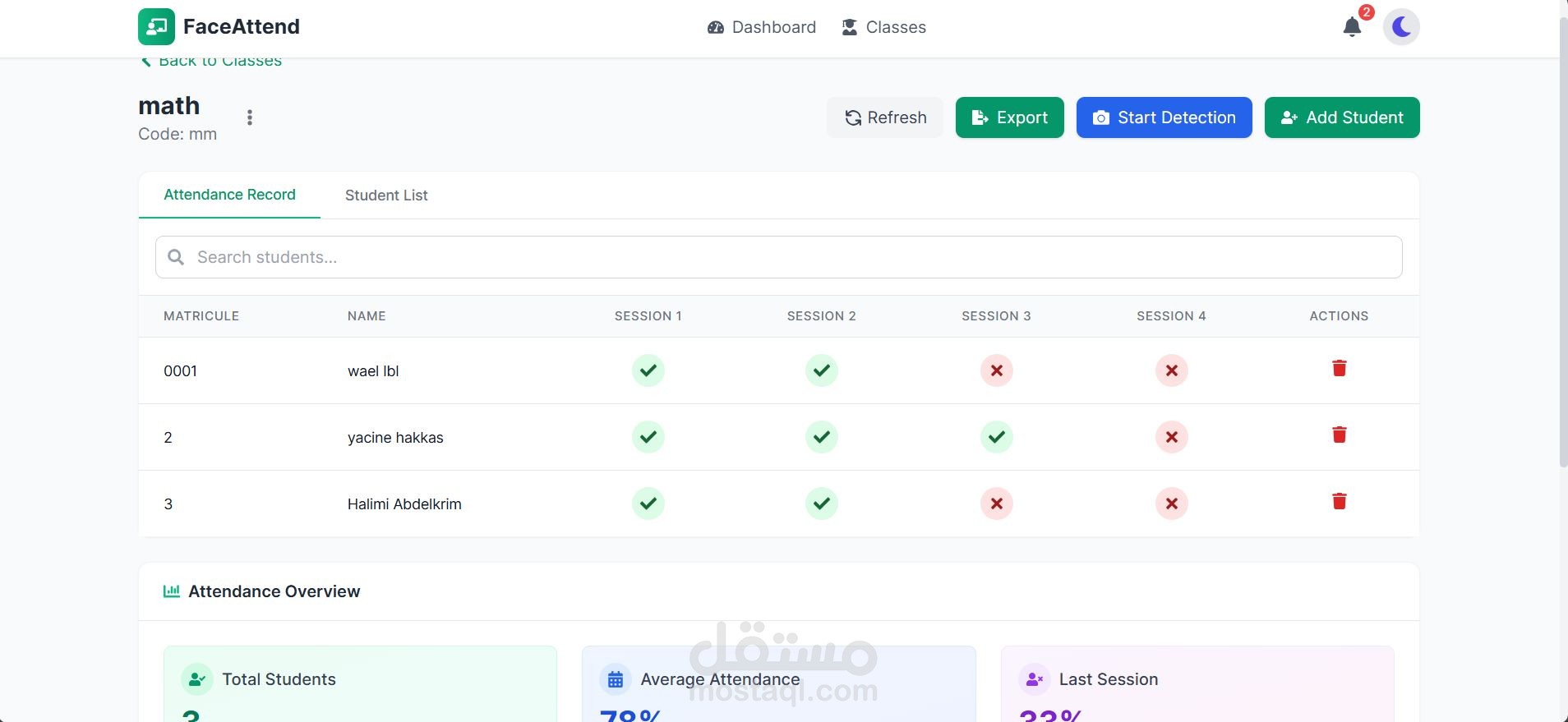Select matricule 0001 cell
Viewport: 1568px width, 722px height.
coord(180,371)
